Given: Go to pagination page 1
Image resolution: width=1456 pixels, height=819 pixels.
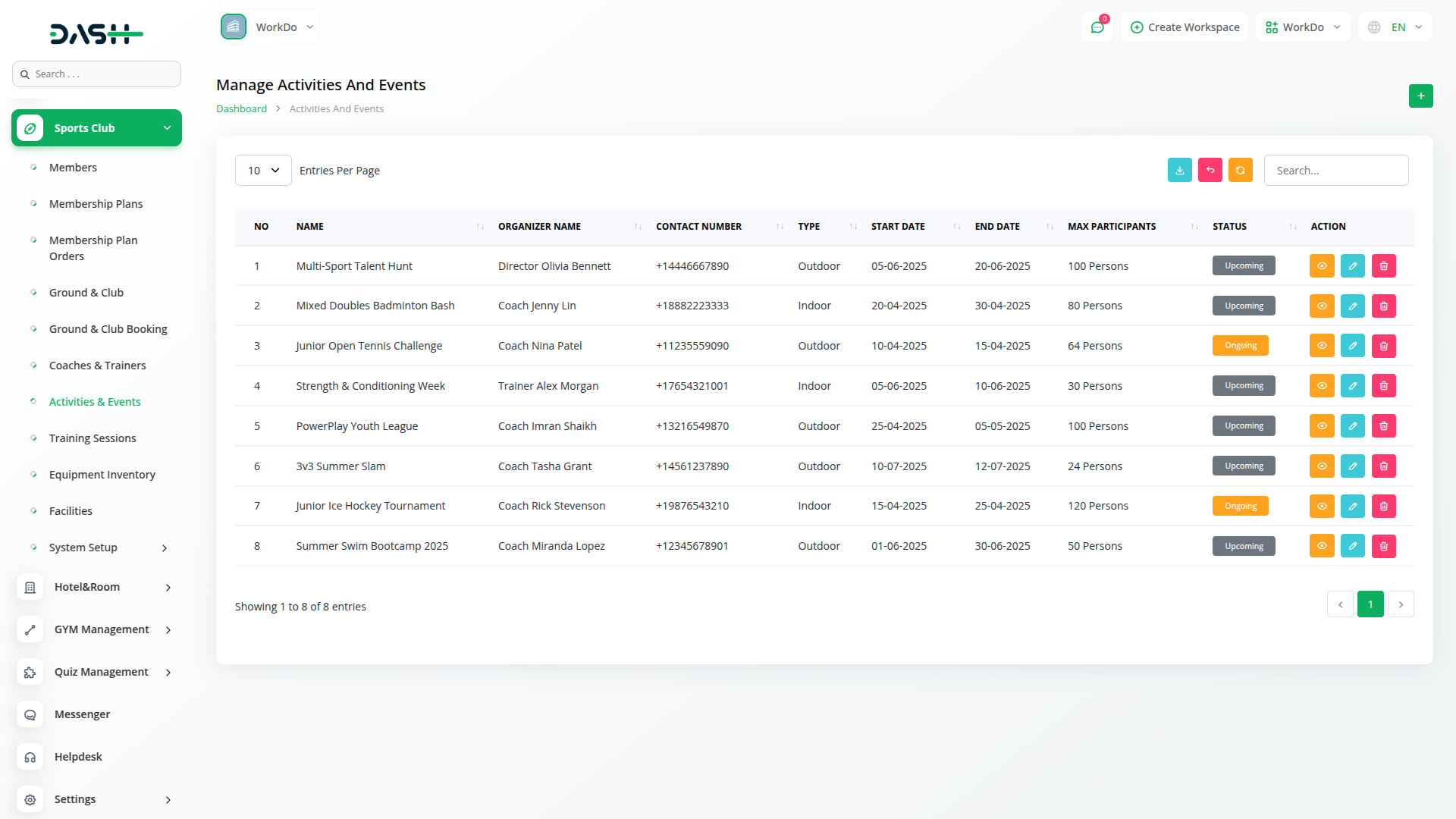Looking at the screenshot, I should click(1370, 604).
